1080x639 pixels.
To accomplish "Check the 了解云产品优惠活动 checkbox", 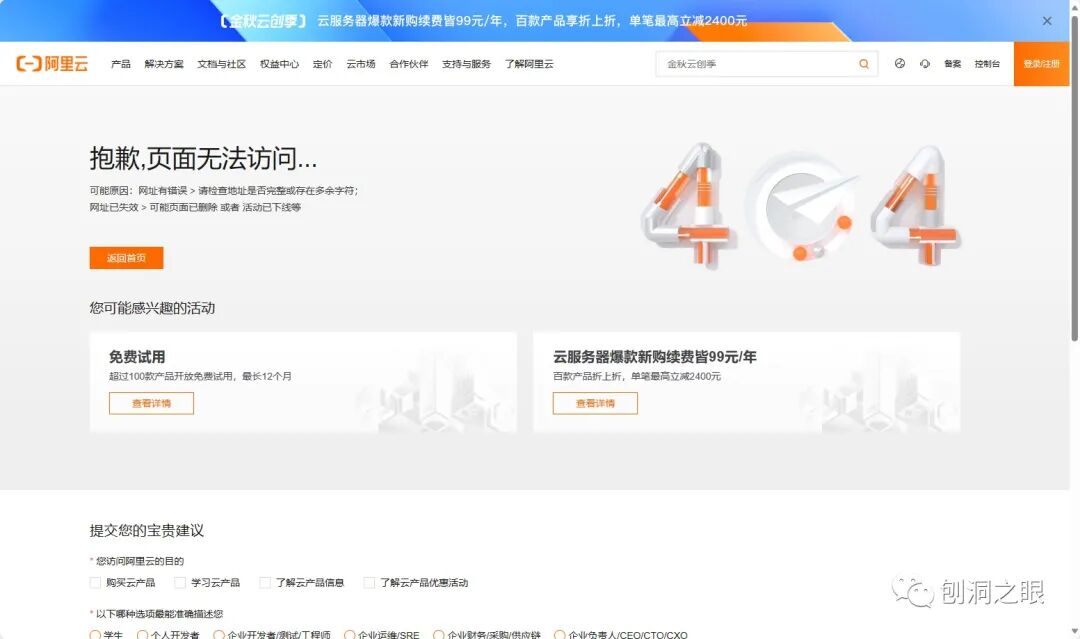I will click(x=369, y=583).
